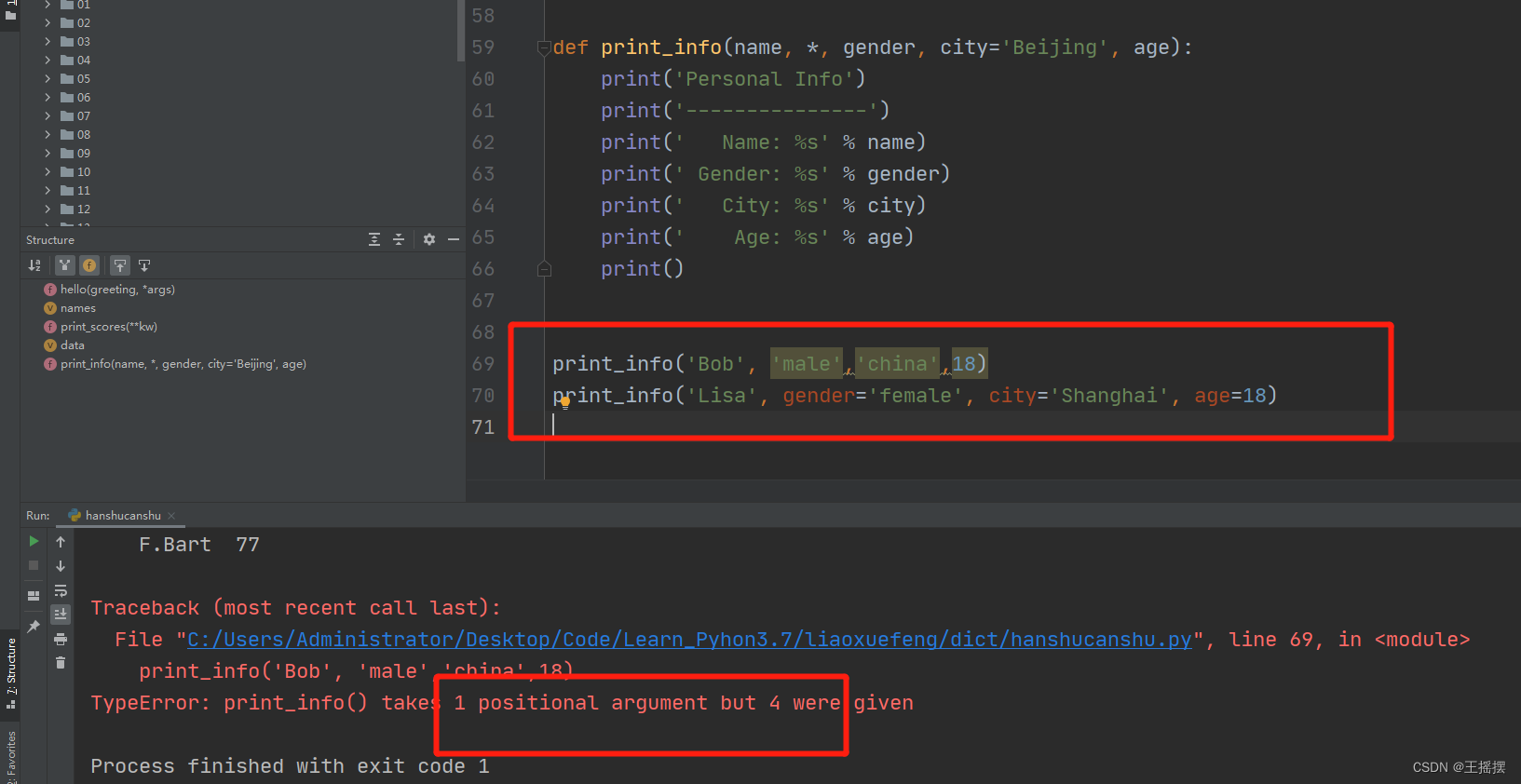Select data variable in Structure
Viewport: 1521px width, 784px height.
(x=64, y=345)
